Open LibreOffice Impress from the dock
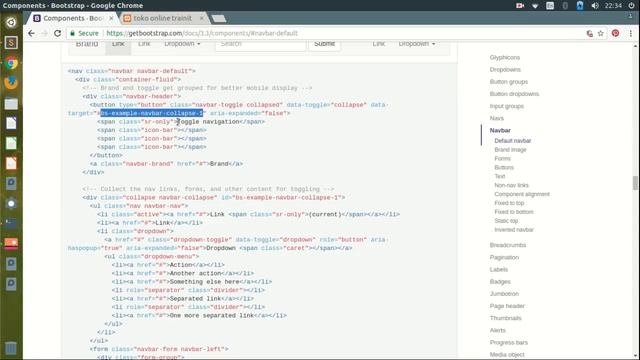Image resolution: width=640 pixels, height=360 pixels. click(x=11, y=163)
